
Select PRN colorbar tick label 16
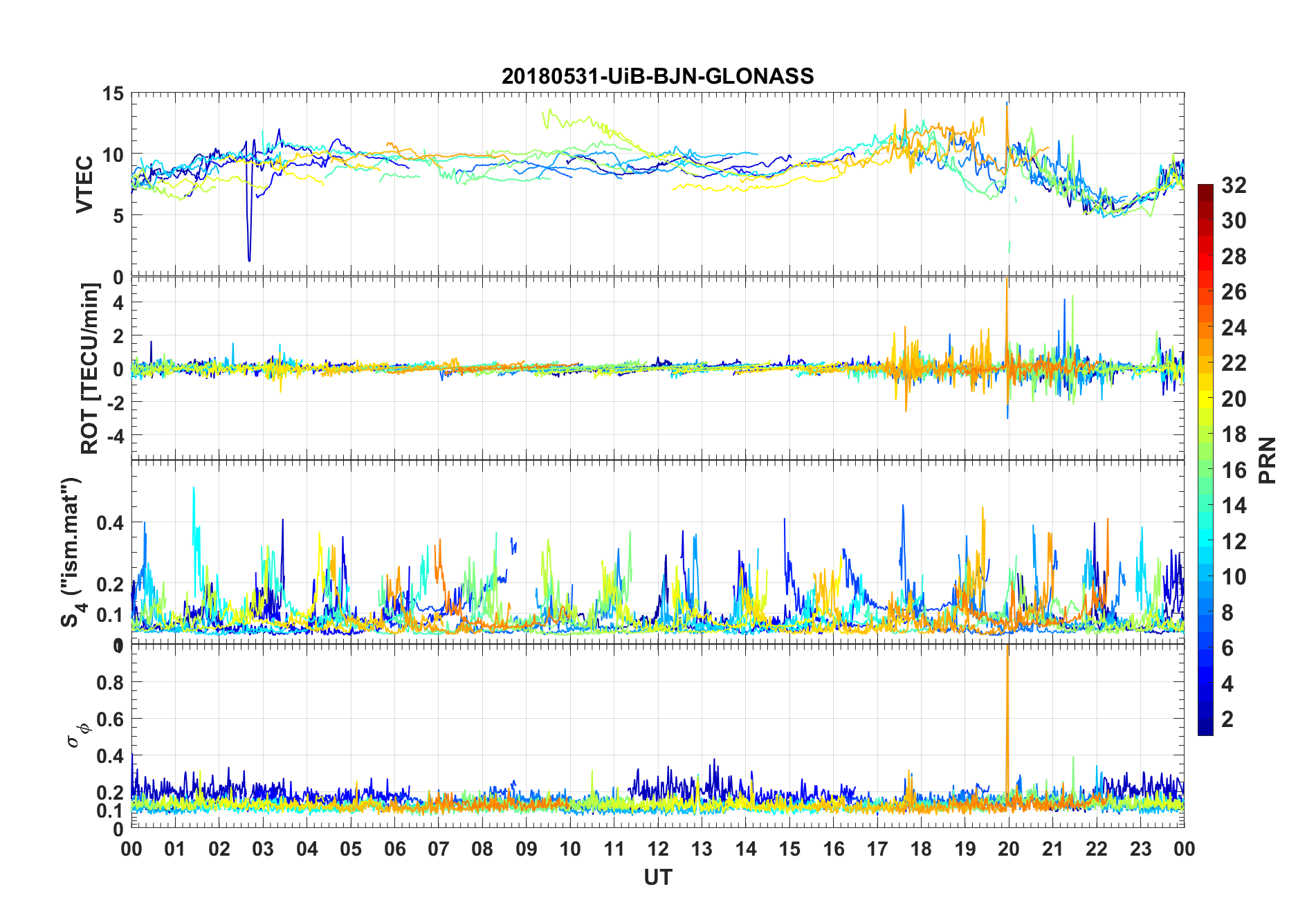point(1234,470)
